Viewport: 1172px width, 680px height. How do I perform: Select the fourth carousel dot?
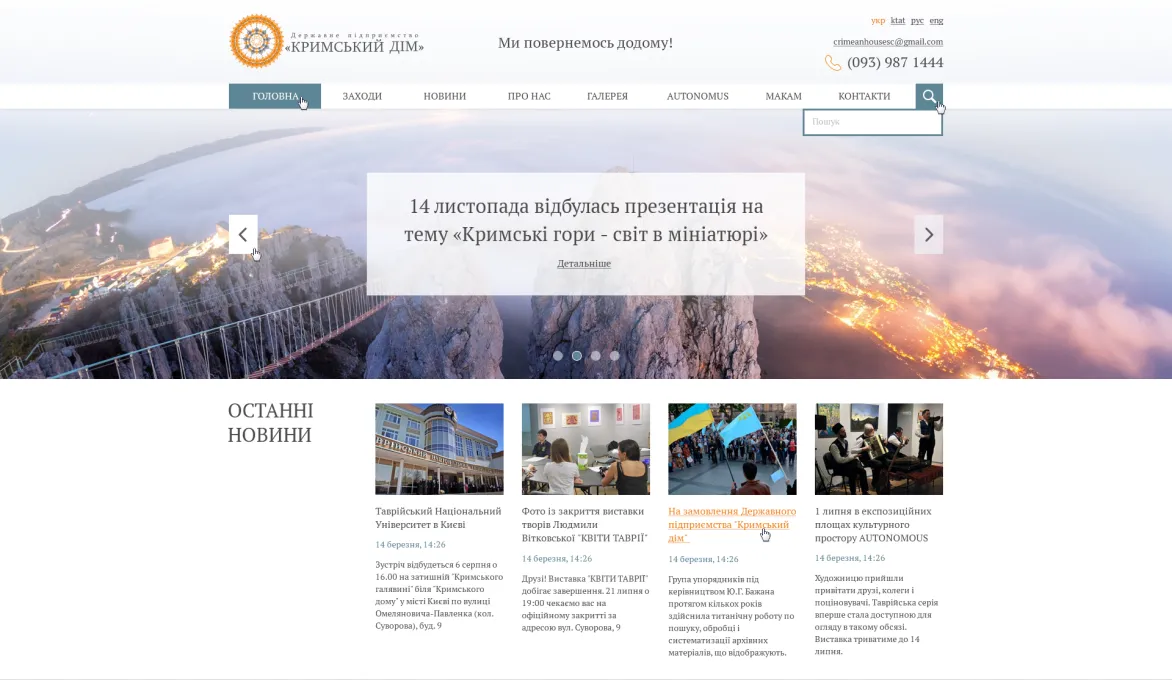point(614,356)
